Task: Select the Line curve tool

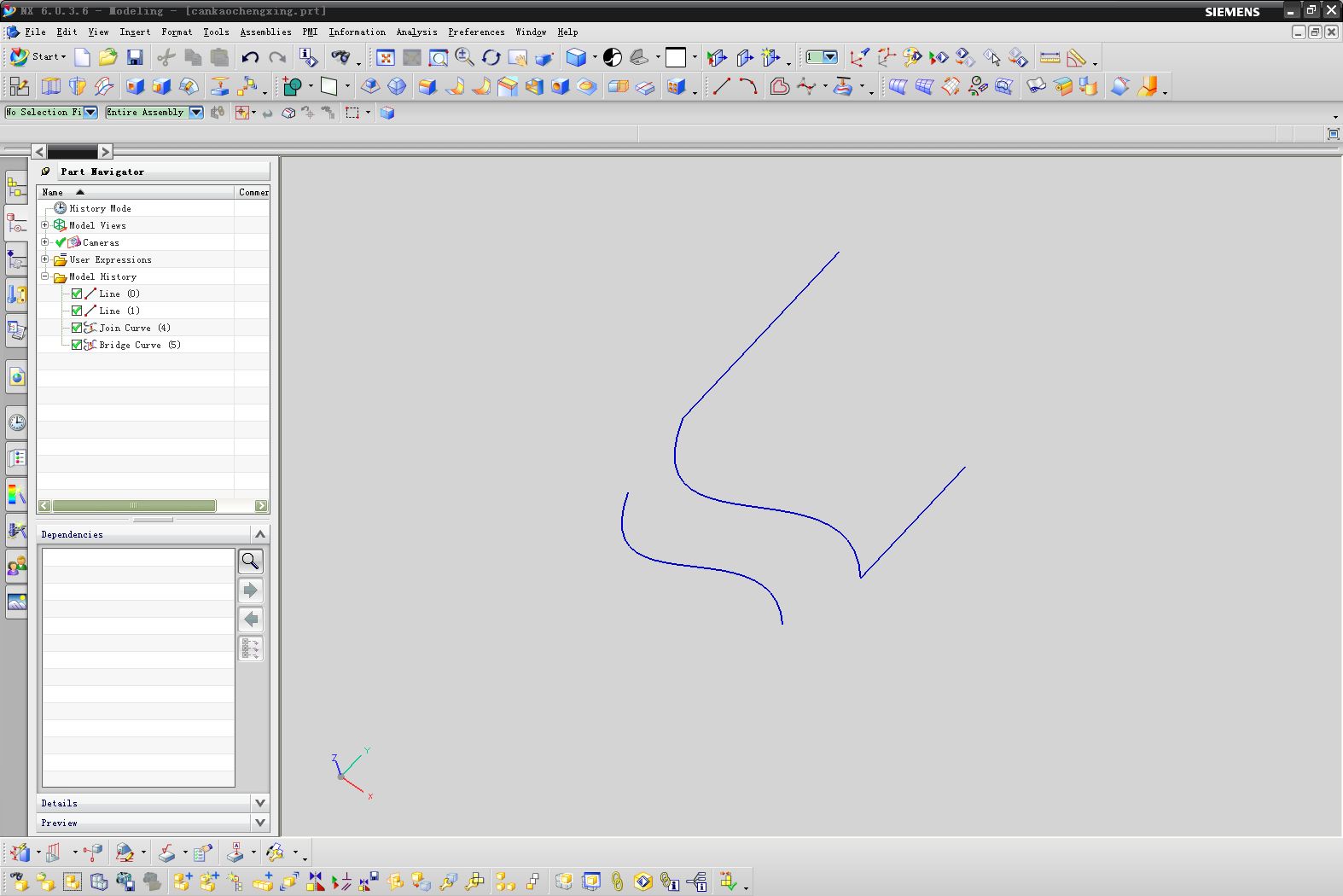Action: pyautogui.click(x=722, y=86)
